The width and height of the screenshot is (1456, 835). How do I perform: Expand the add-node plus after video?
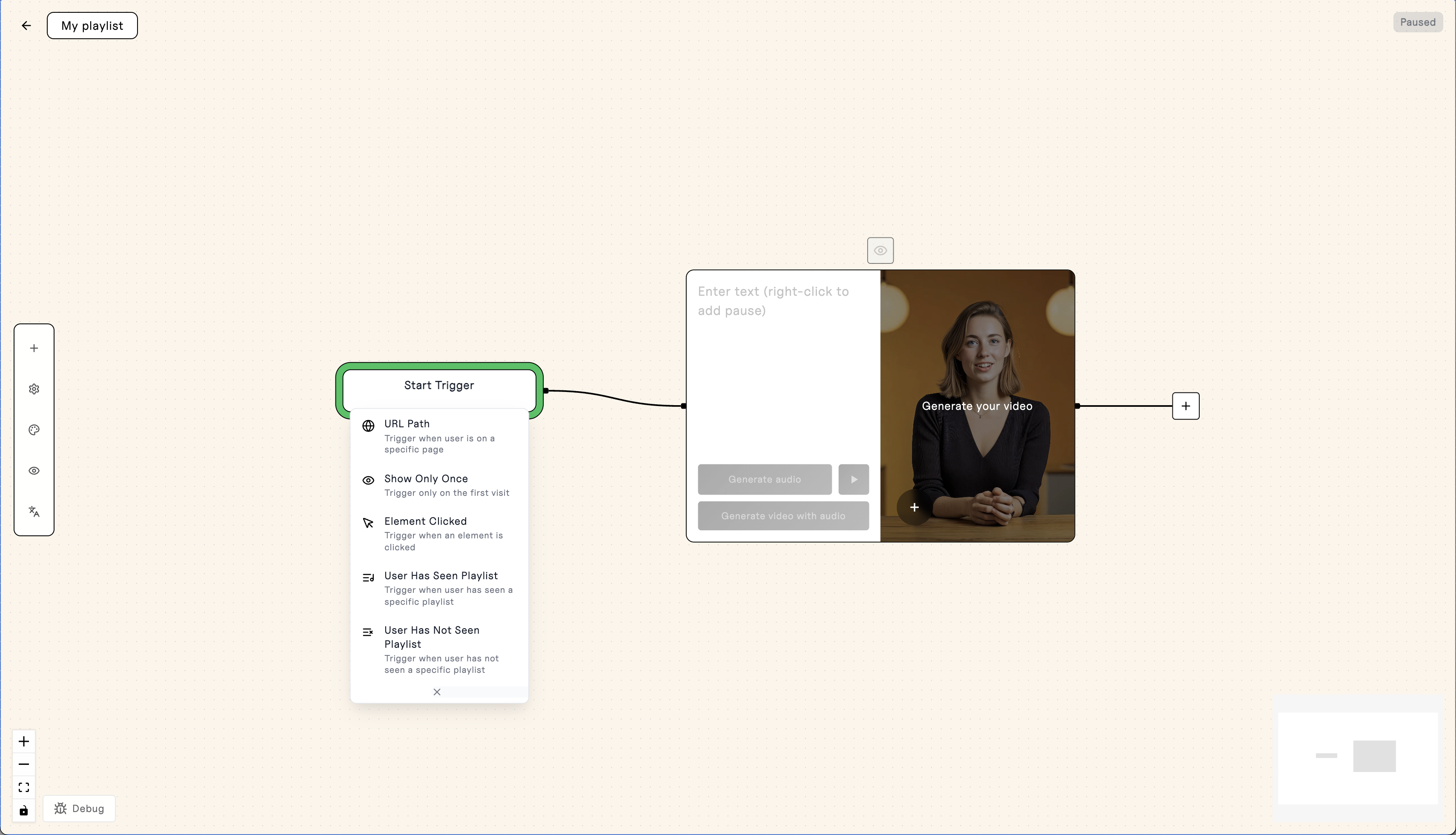1185,406
